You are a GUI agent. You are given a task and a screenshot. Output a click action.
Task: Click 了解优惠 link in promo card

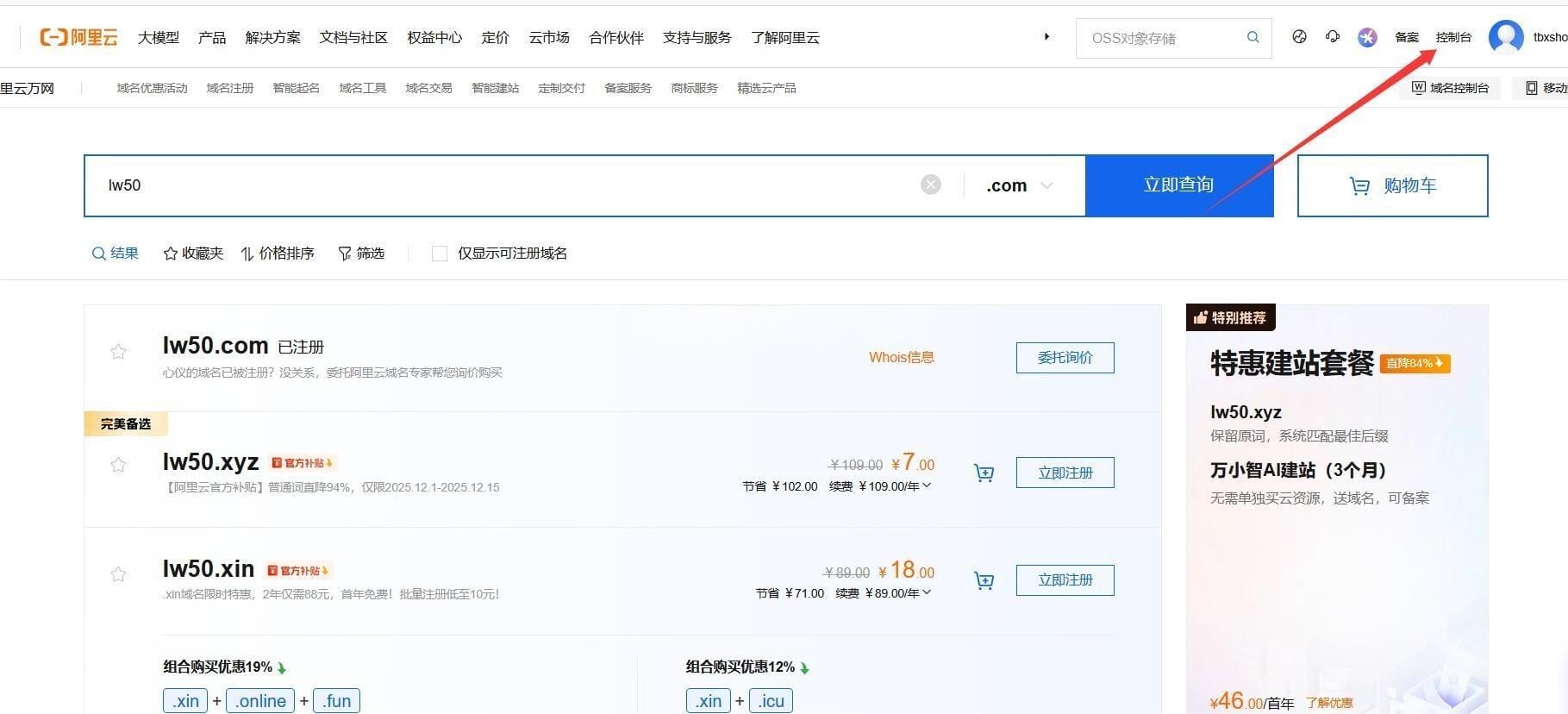click(1329, 703)
